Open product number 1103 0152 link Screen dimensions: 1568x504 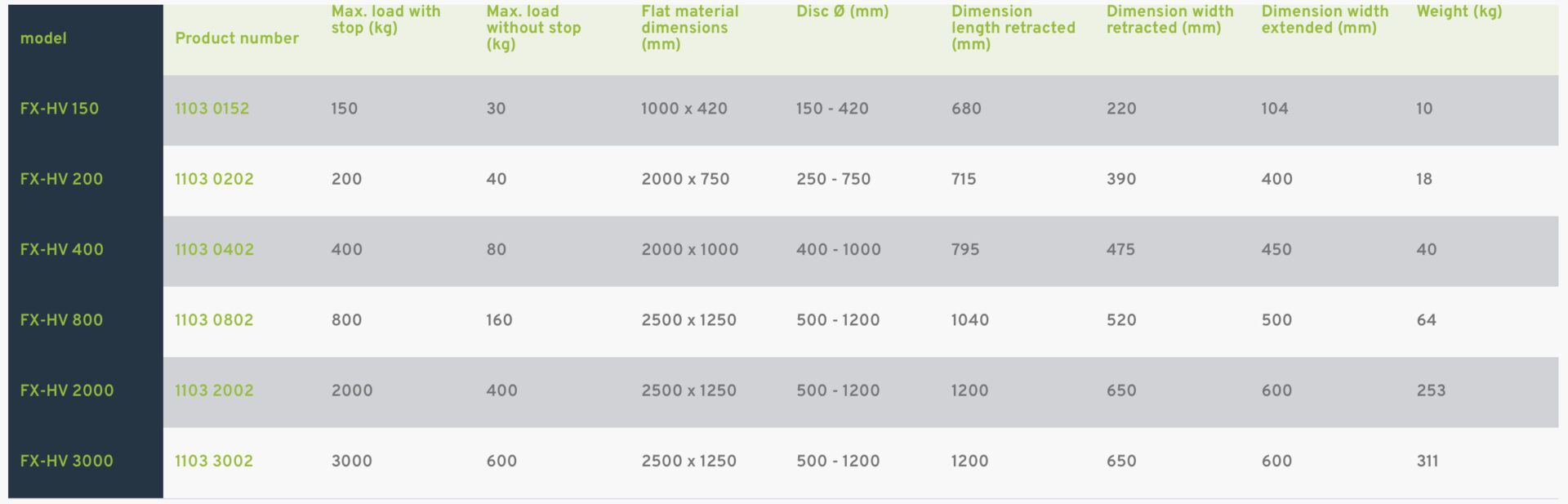[212, 109]
